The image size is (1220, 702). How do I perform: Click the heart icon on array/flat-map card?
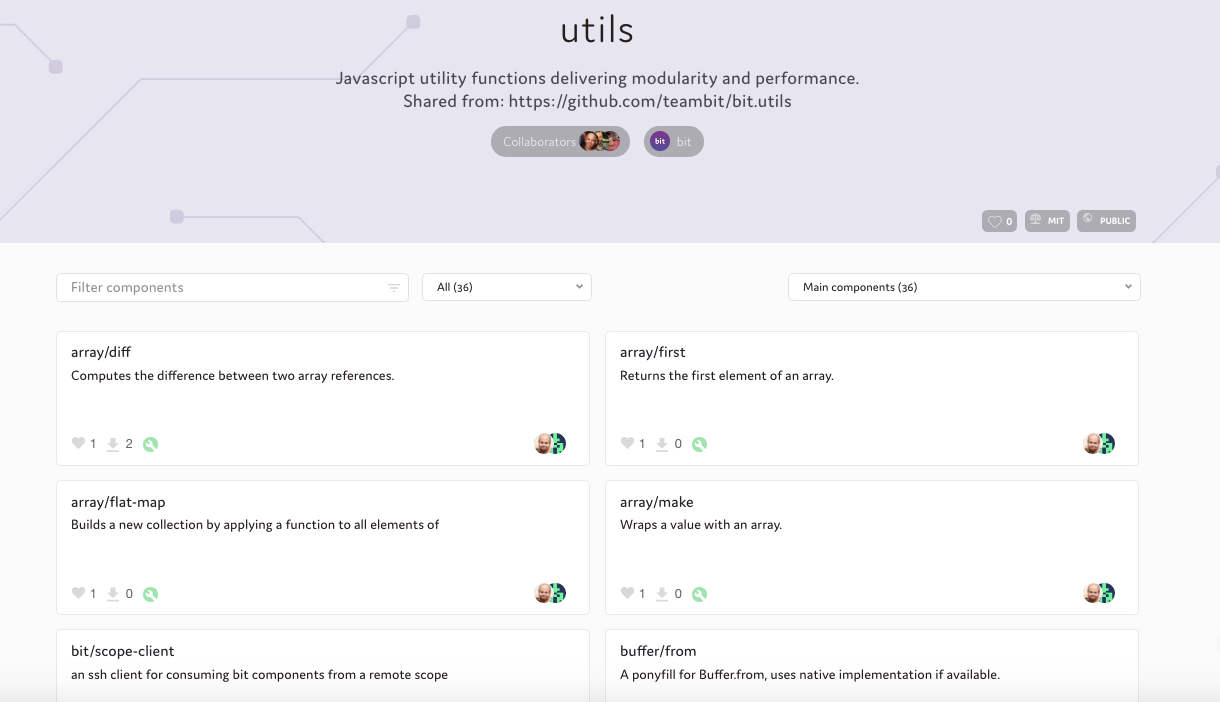78,594
